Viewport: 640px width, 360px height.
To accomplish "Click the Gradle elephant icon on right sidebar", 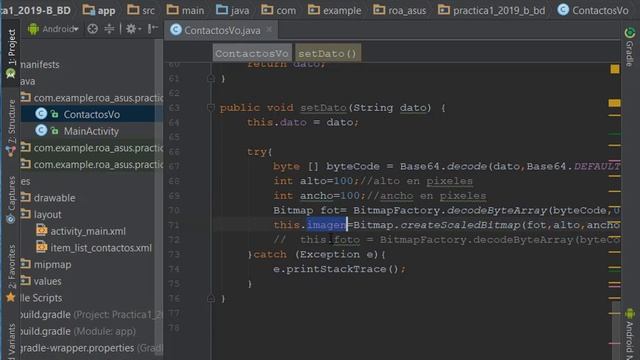I will point(630,32).
